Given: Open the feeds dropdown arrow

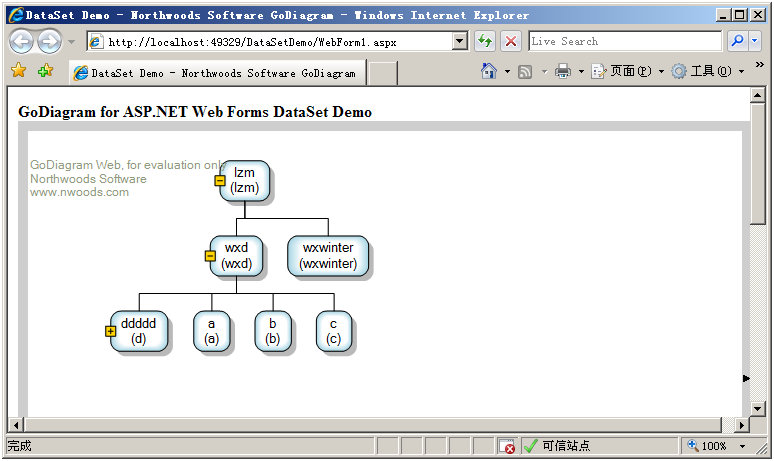Looking at the screenshot, I should 544,72.
